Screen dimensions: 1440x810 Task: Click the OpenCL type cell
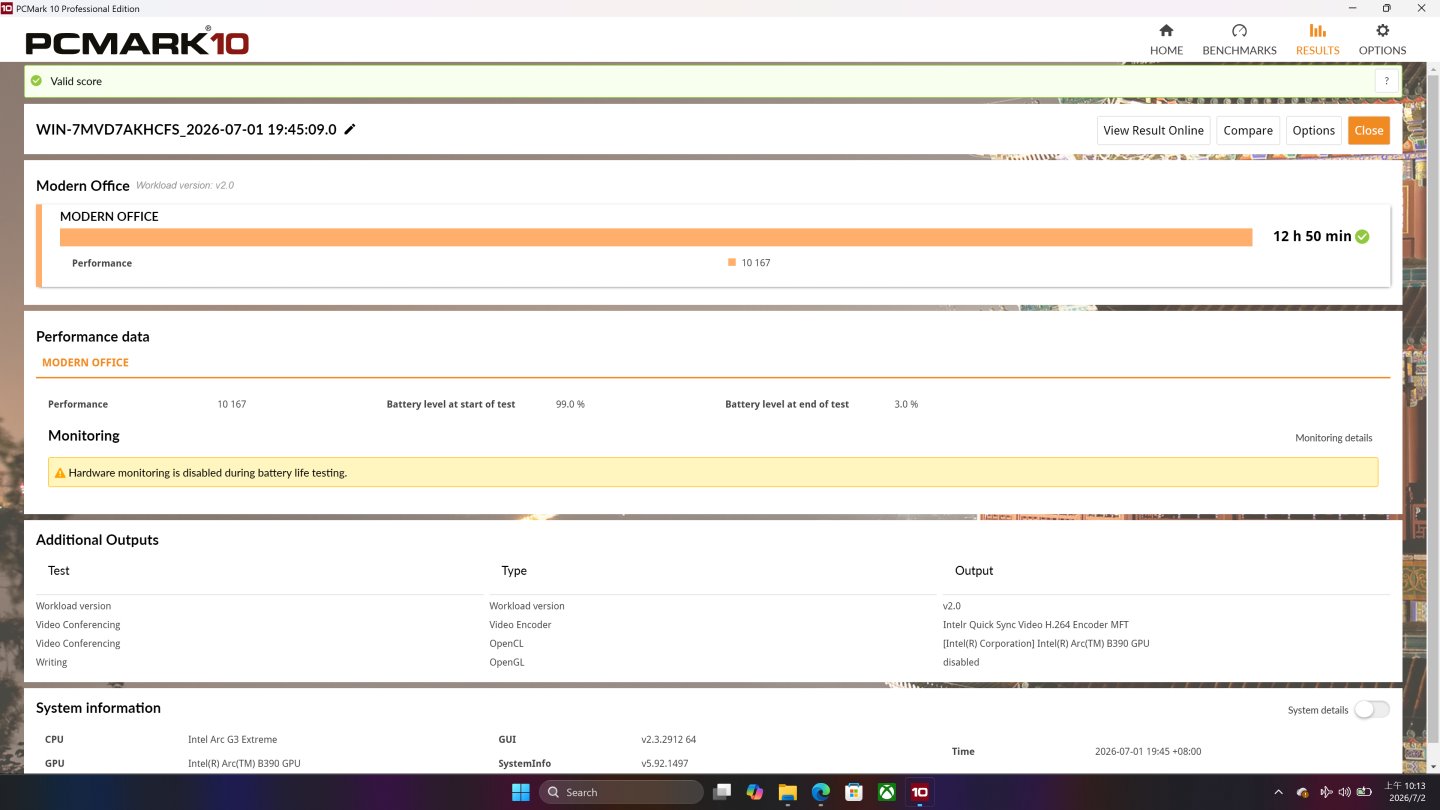[506, 644]
